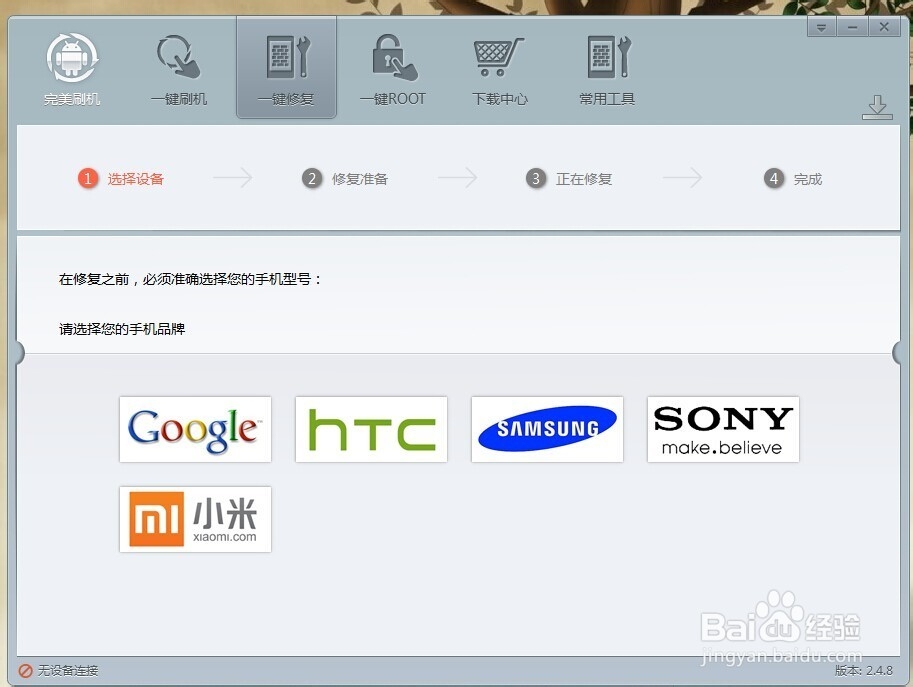
Task: Click step 3 正在修复 indicator
Action: tap(569, 179)
